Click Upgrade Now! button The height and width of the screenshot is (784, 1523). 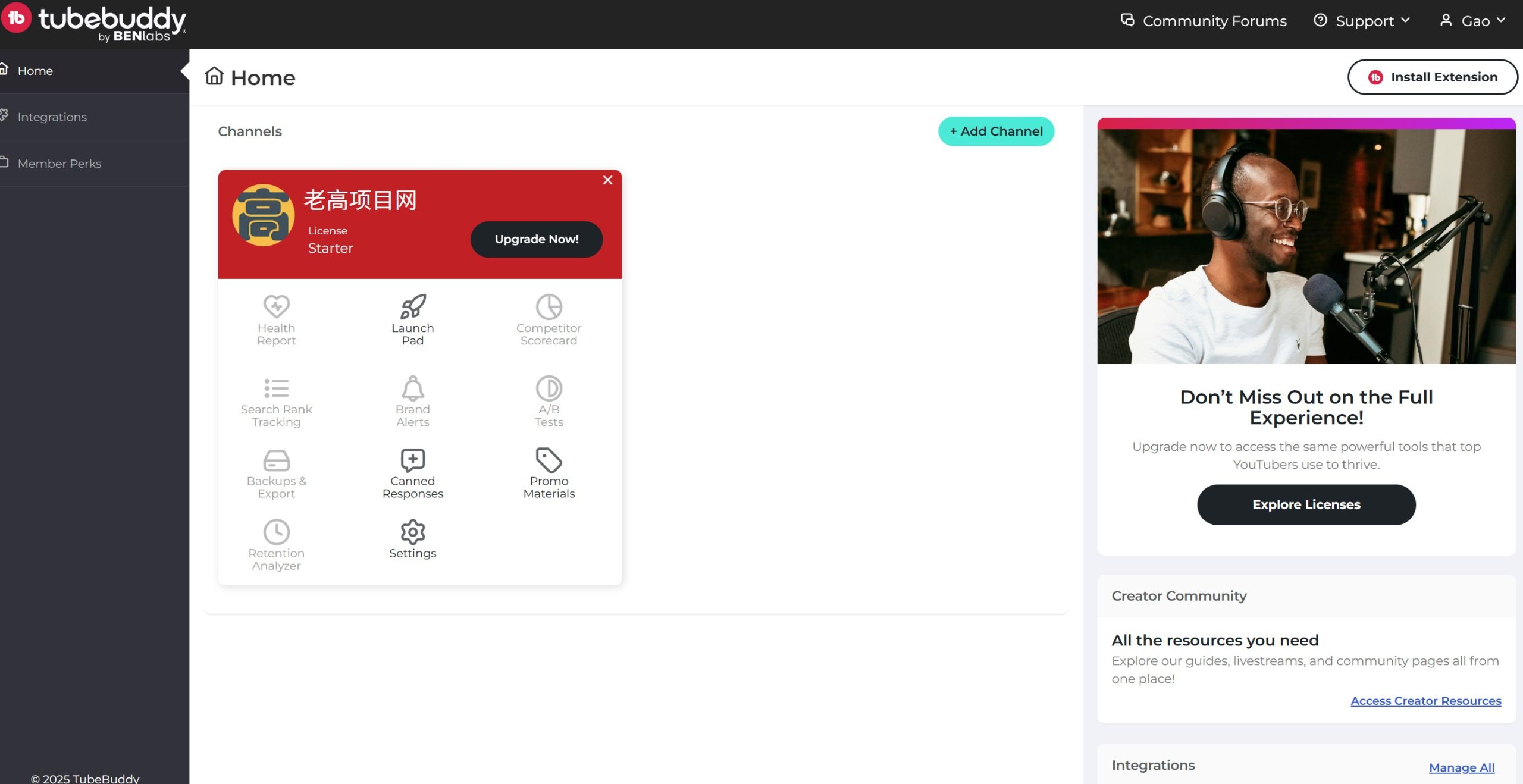pyautogui.click(x=536, y=239)
